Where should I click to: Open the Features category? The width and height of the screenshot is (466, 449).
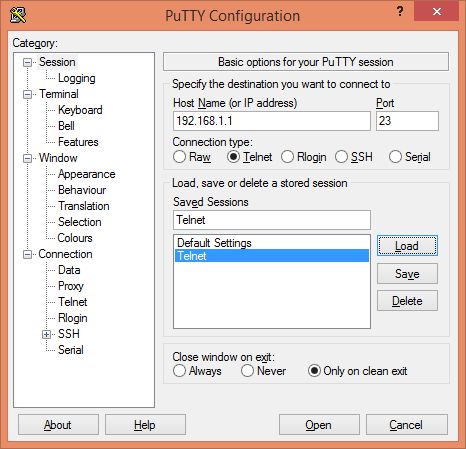pos(78,142)
